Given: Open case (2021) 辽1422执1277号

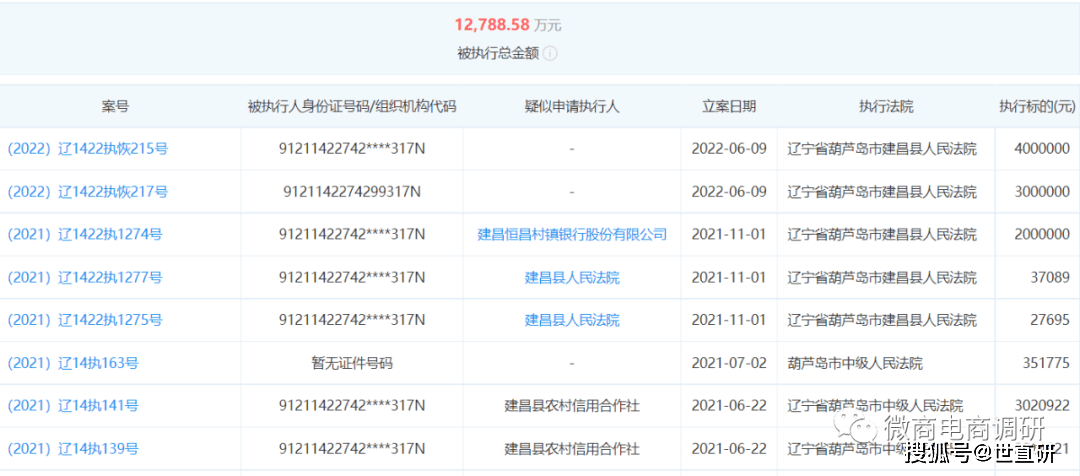Looking at the screenshot, I should pos(85,278).
